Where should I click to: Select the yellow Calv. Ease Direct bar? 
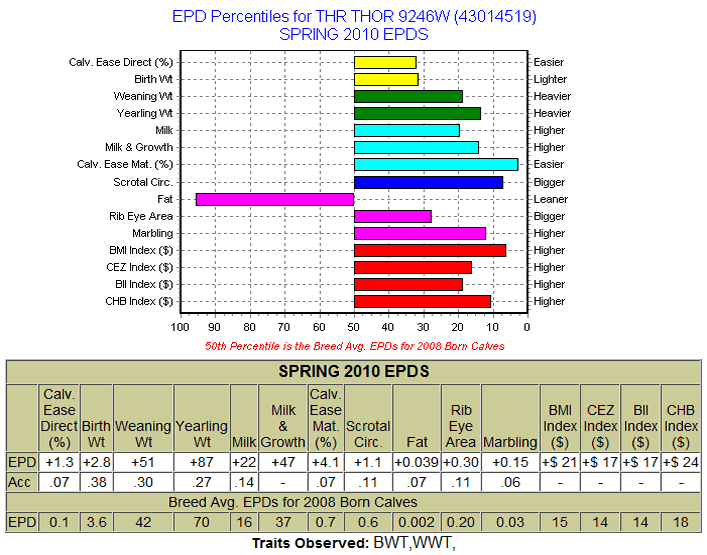[x=385, y=62]
